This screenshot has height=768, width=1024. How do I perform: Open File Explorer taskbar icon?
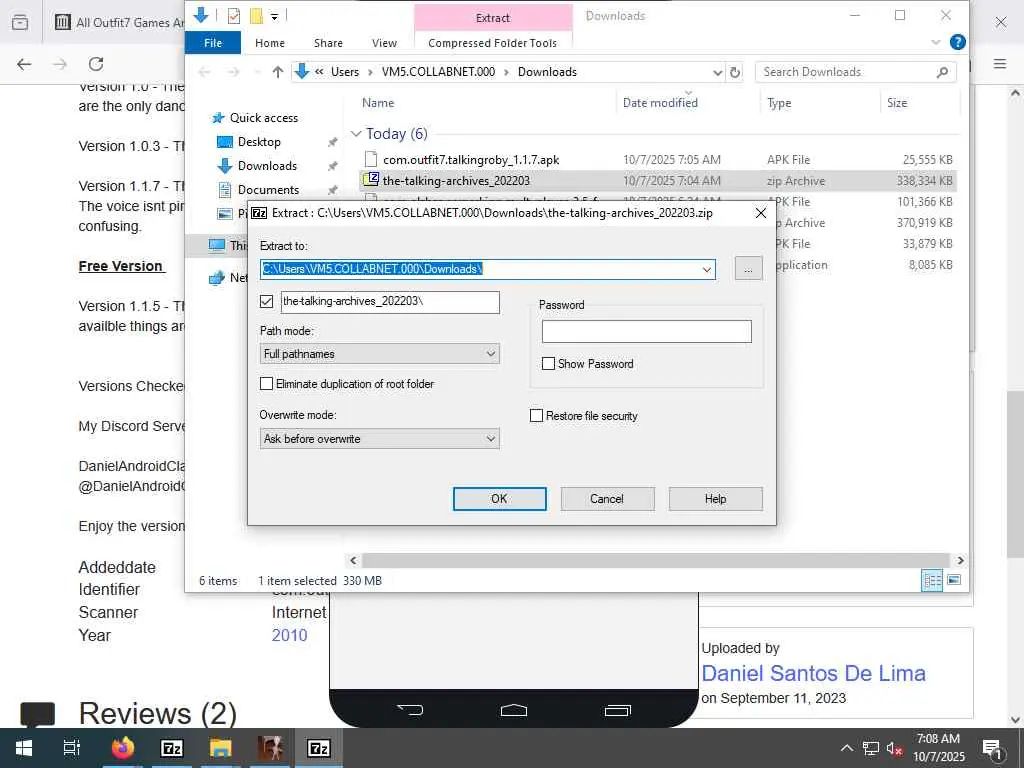click(221, 748)
